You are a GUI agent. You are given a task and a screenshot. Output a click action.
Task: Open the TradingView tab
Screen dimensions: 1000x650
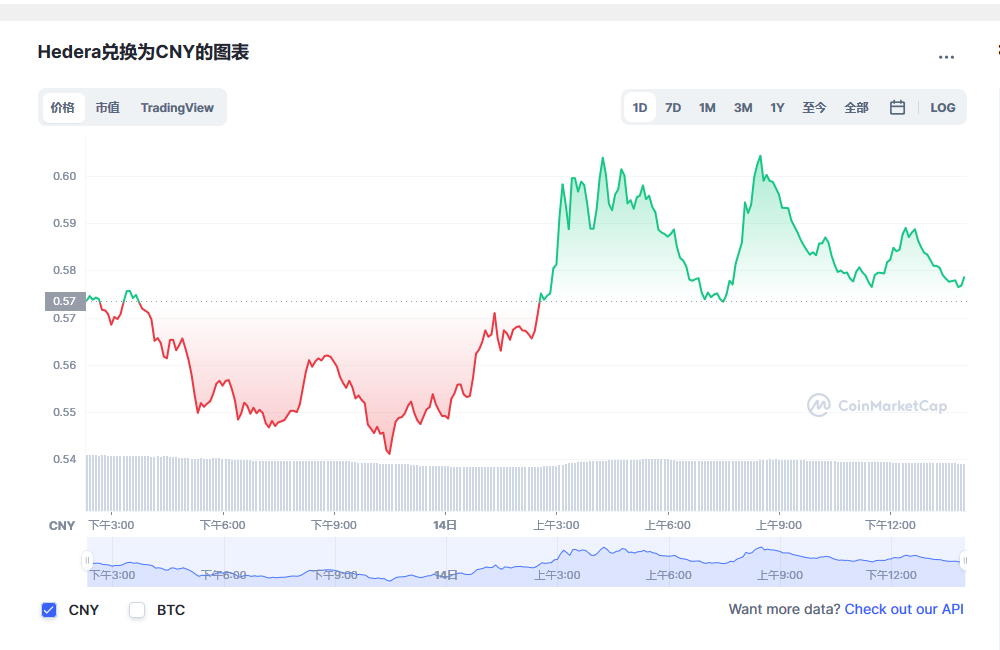coord(177,107)
